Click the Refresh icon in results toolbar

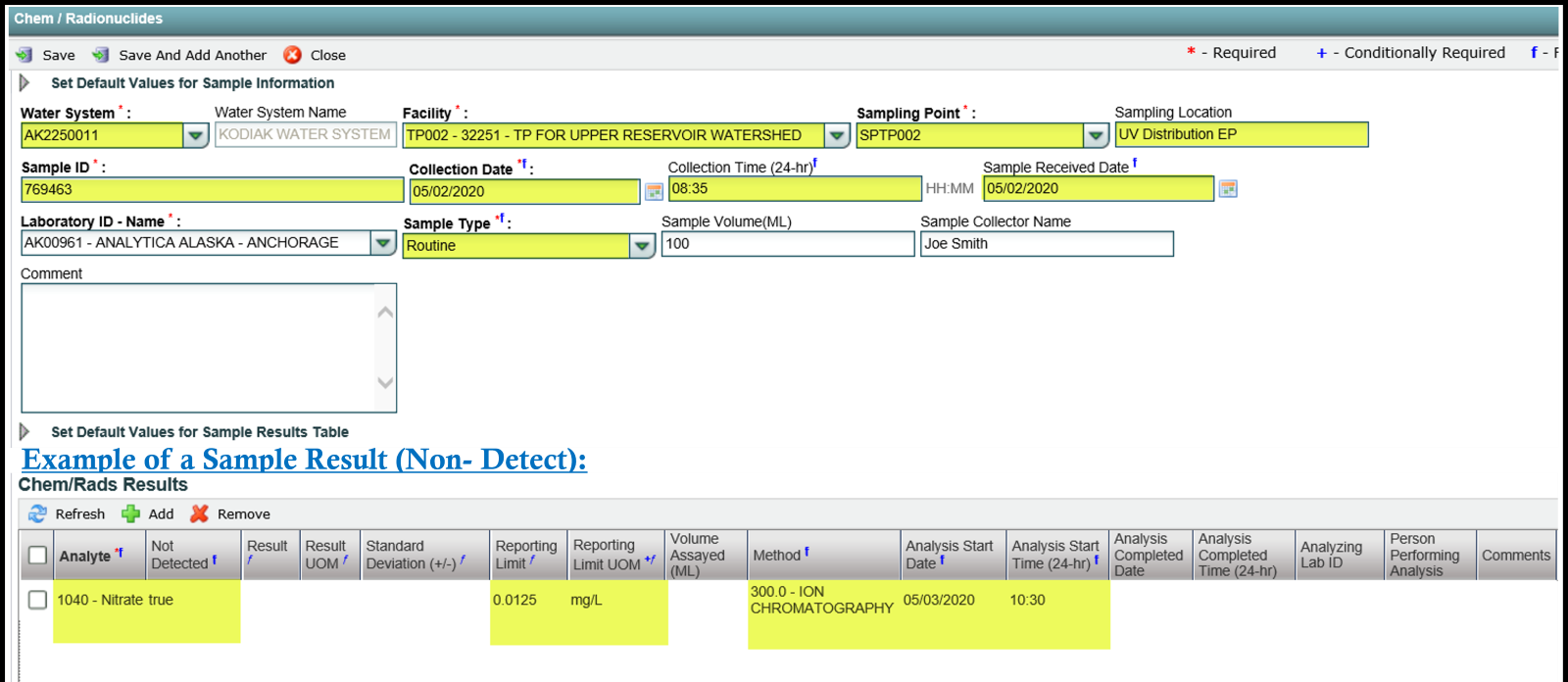pyautogui.click(x=37, y=513)
